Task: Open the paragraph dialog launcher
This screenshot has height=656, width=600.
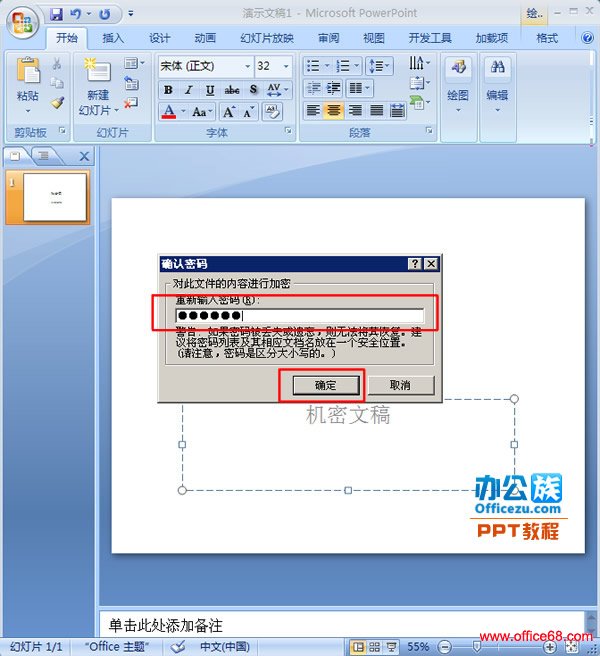Action: [429, 131]
